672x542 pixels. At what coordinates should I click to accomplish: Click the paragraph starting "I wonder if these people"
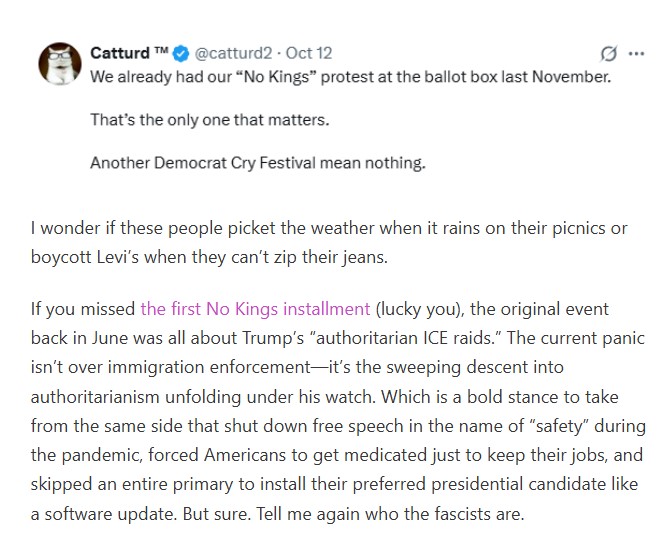pos(330,228)
